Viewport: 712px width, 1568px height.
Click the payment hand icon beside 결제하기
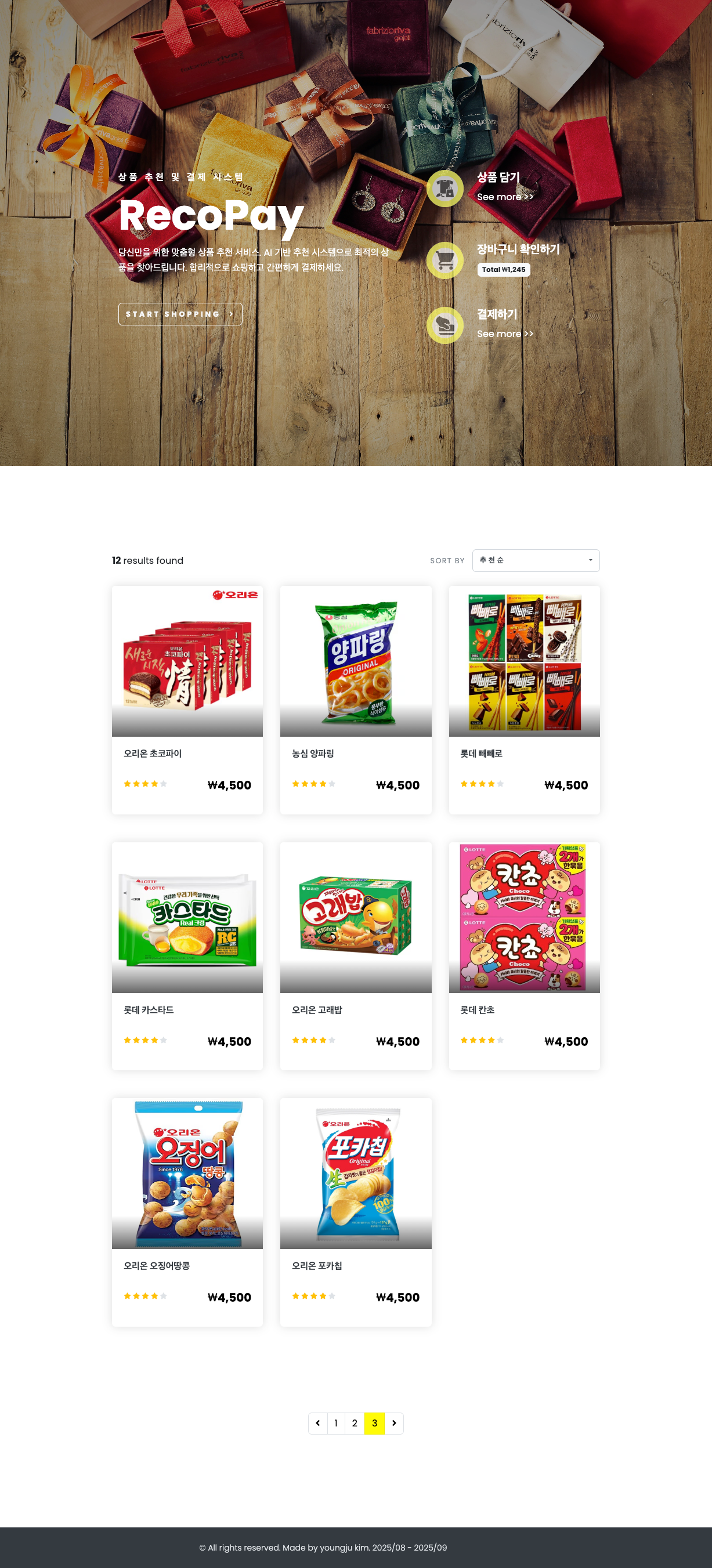(x=445, y=325)
